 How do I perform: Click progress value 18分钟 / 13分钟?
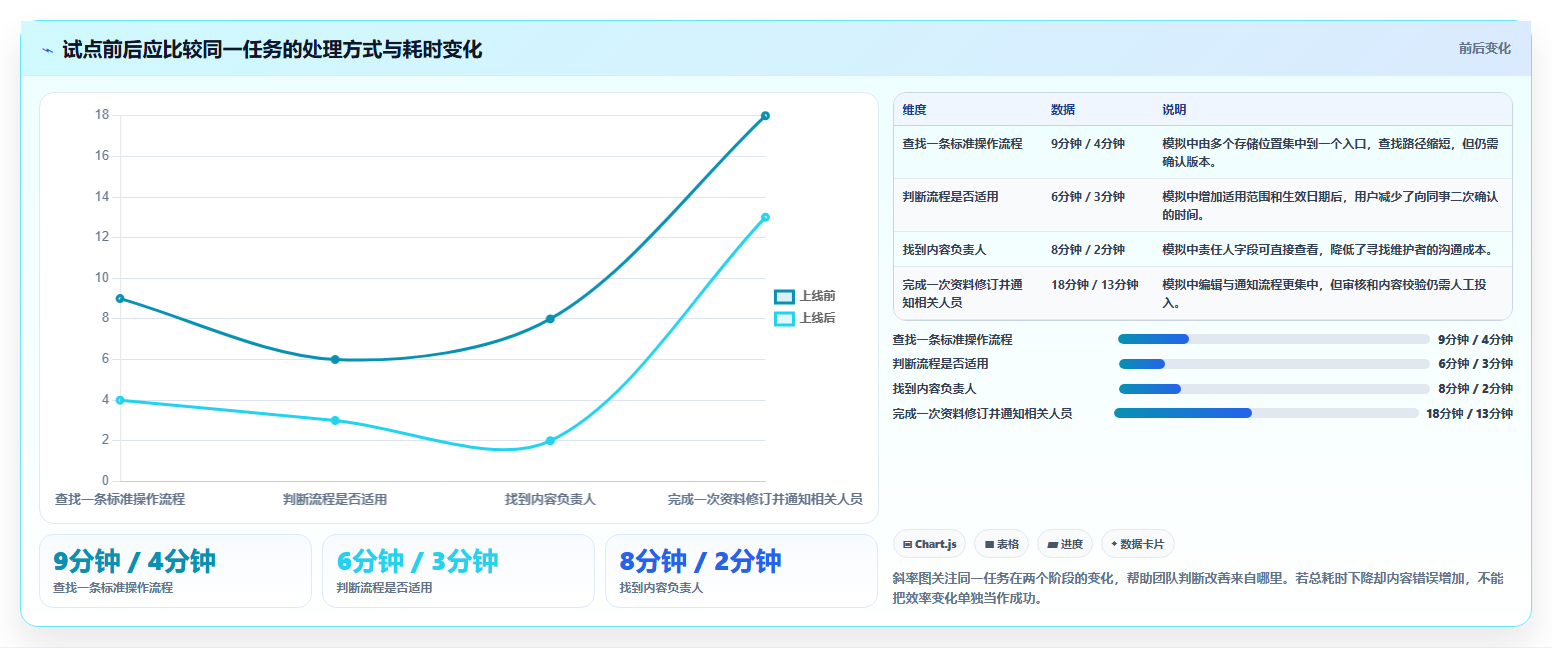point(1469,413)
